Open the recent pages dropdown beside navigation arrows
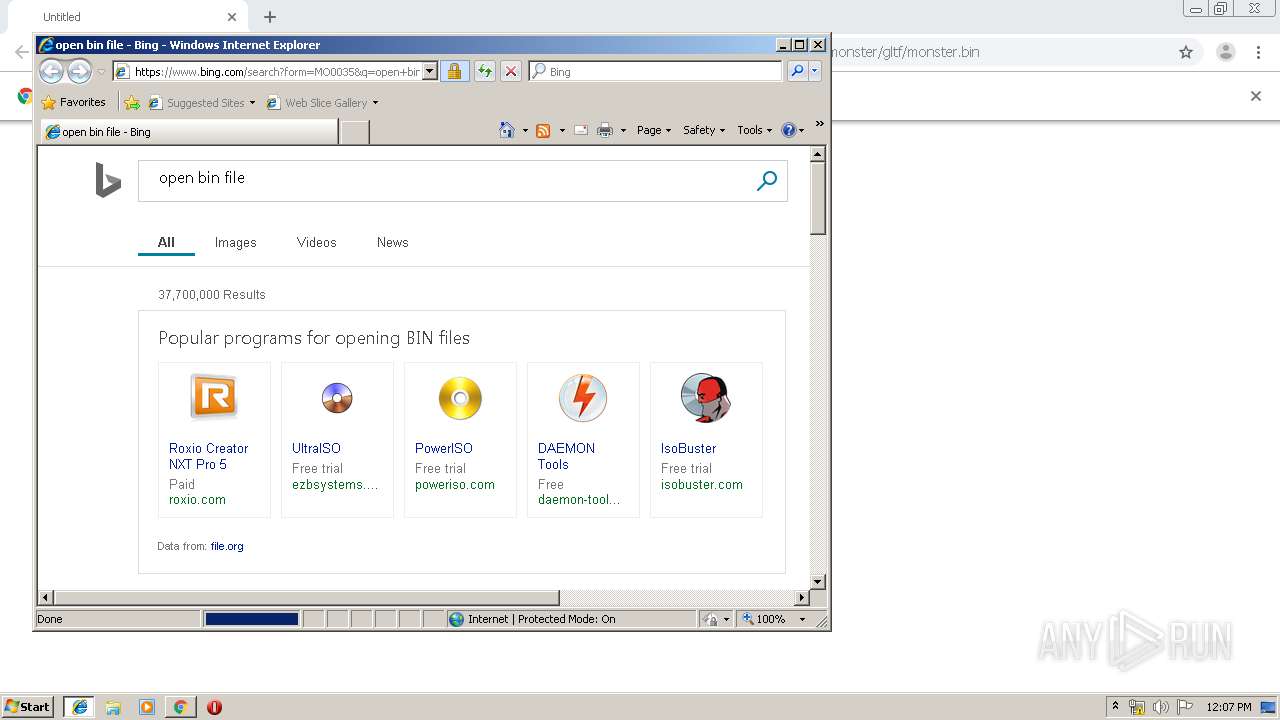Screen dimensions: 1280x720 coord(101,72)
